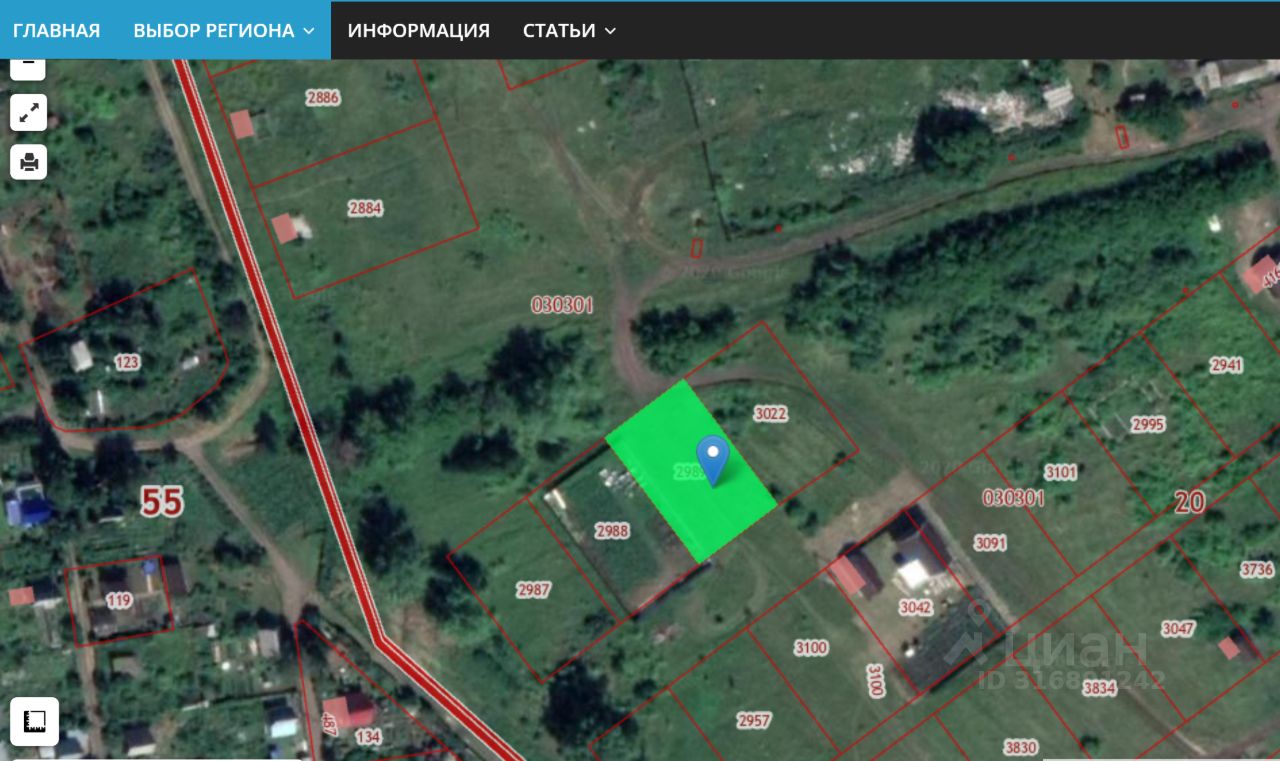Click the print map icon
Screen dimensions: 1280x761
click(x=28, y=161)
